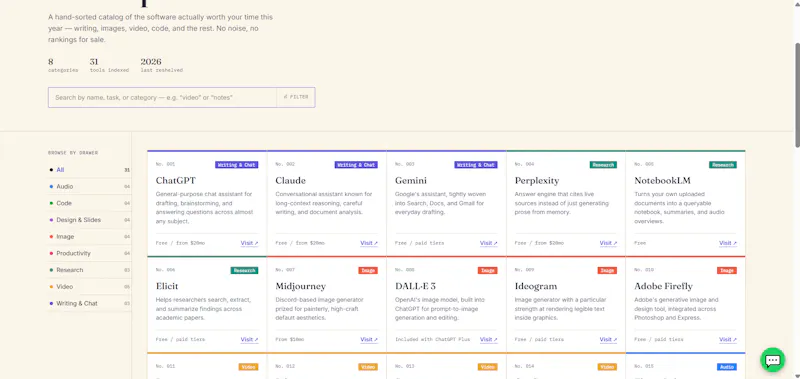The image size is (800, 379).
Task: Click Writing & Chat tag on Gemini card
Action: coord(476,165)
